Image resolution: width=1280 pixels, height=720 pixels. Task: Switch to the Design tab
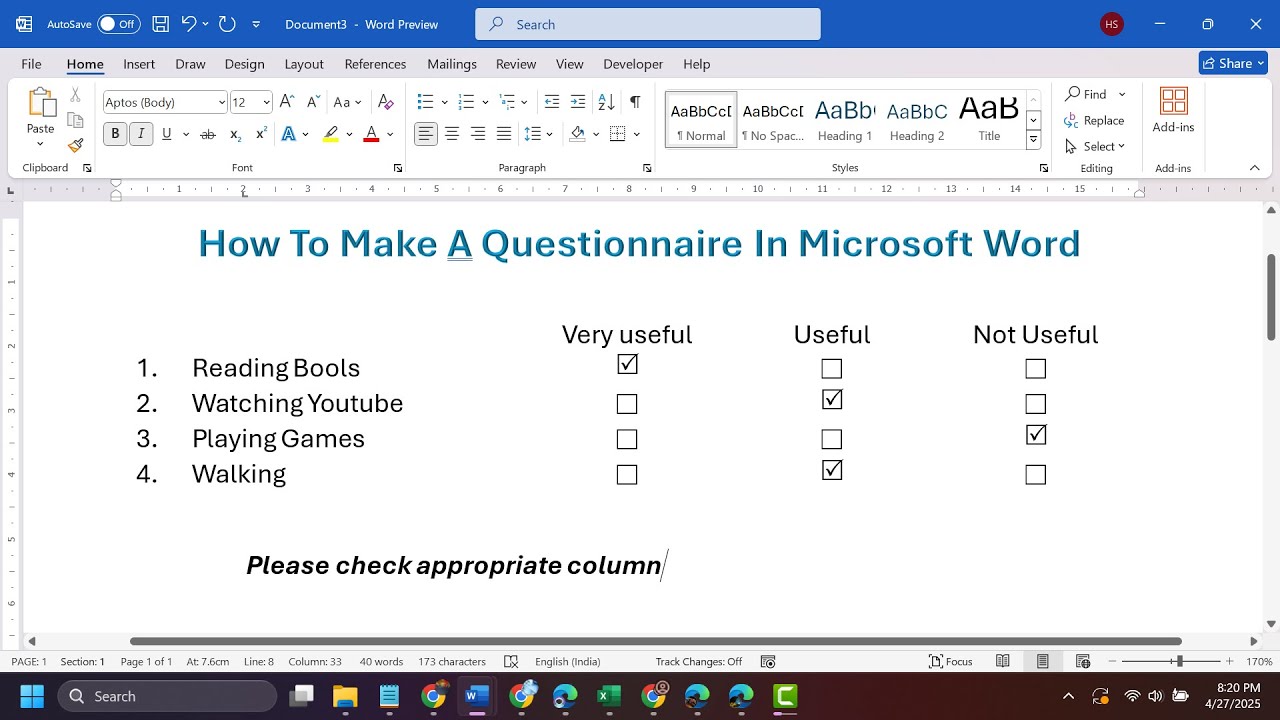(x=244, y=64)
